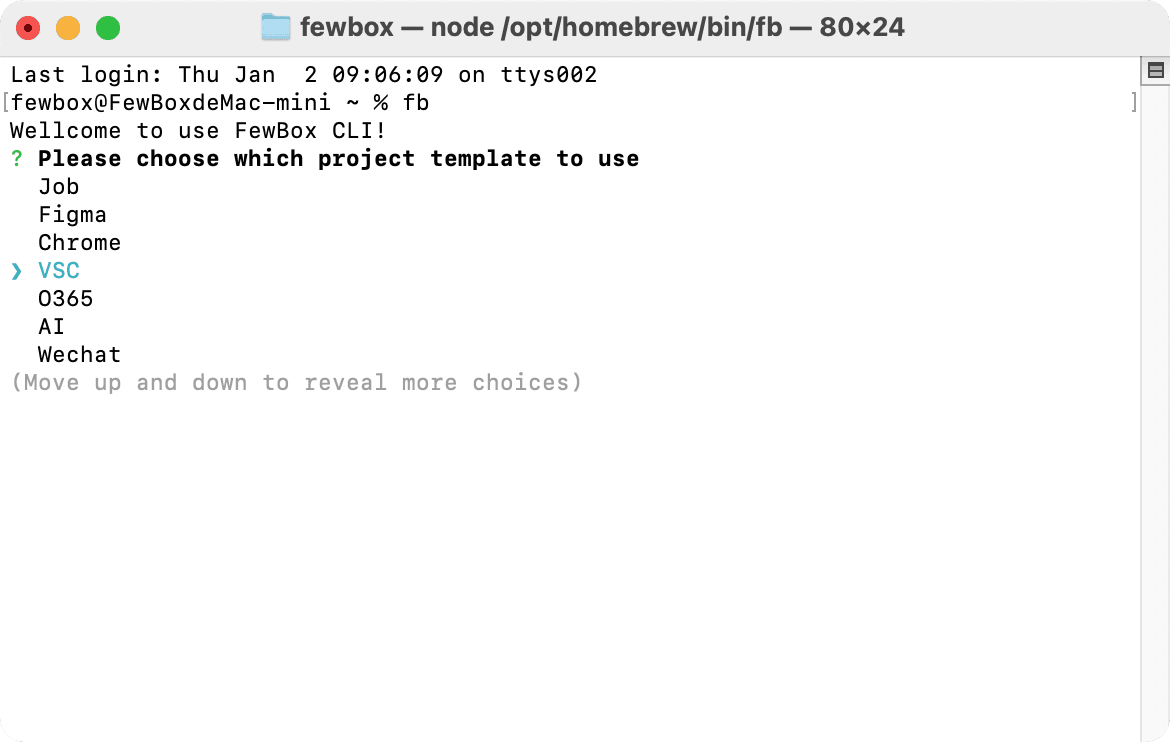
Task: Click the vertical scrollbar track on right edge
Action: [1155, 400]
